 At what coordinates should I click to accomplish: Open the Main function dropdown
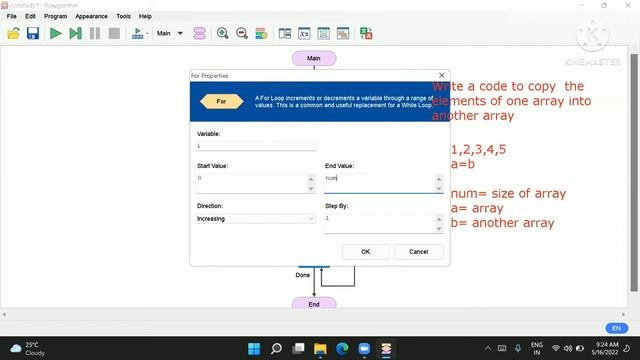[x=170, y=33]
